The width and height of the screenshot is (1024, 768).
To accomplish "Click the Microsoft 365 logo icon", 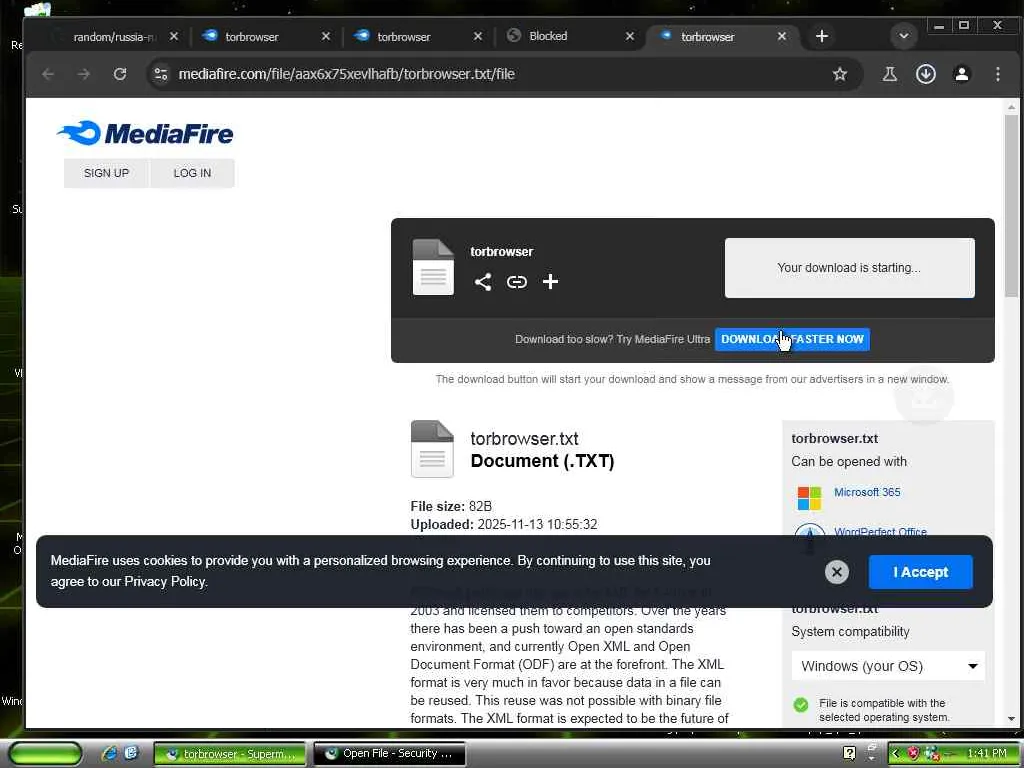I will (x=809, y=498).
